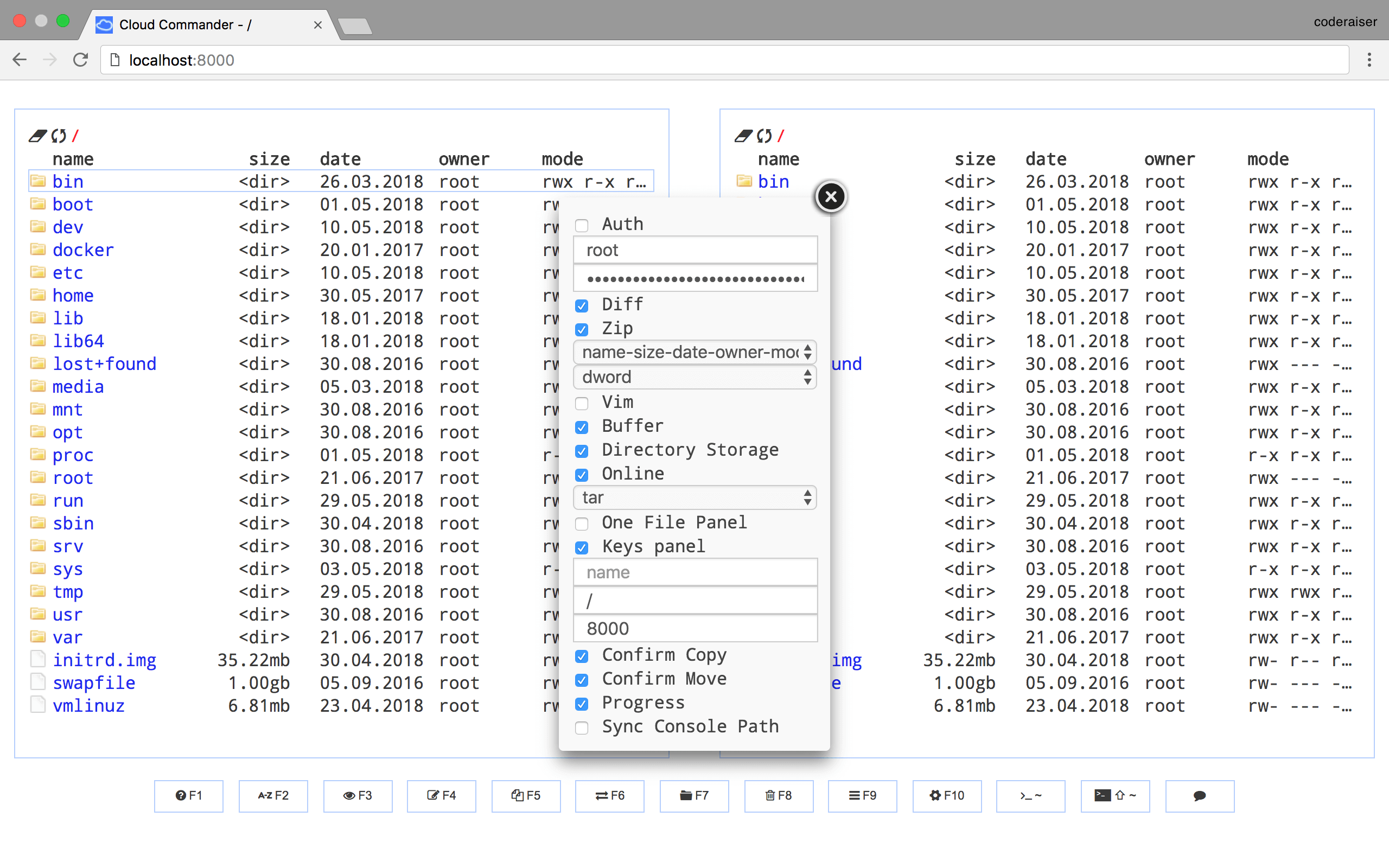Image resolution: width=1389 pixels, height=868 pixels.
Task: Create a folder with the F7 icon
Action: click(x=694, y=796)
